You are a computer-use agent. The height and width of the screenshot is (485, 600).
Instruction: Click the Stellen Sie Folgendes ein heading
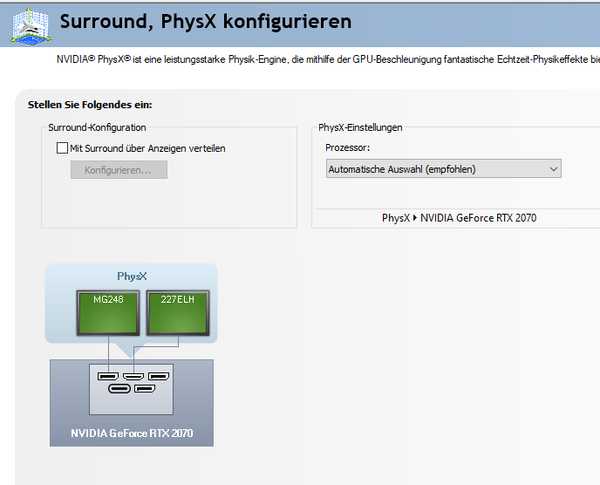pos(90,105)
